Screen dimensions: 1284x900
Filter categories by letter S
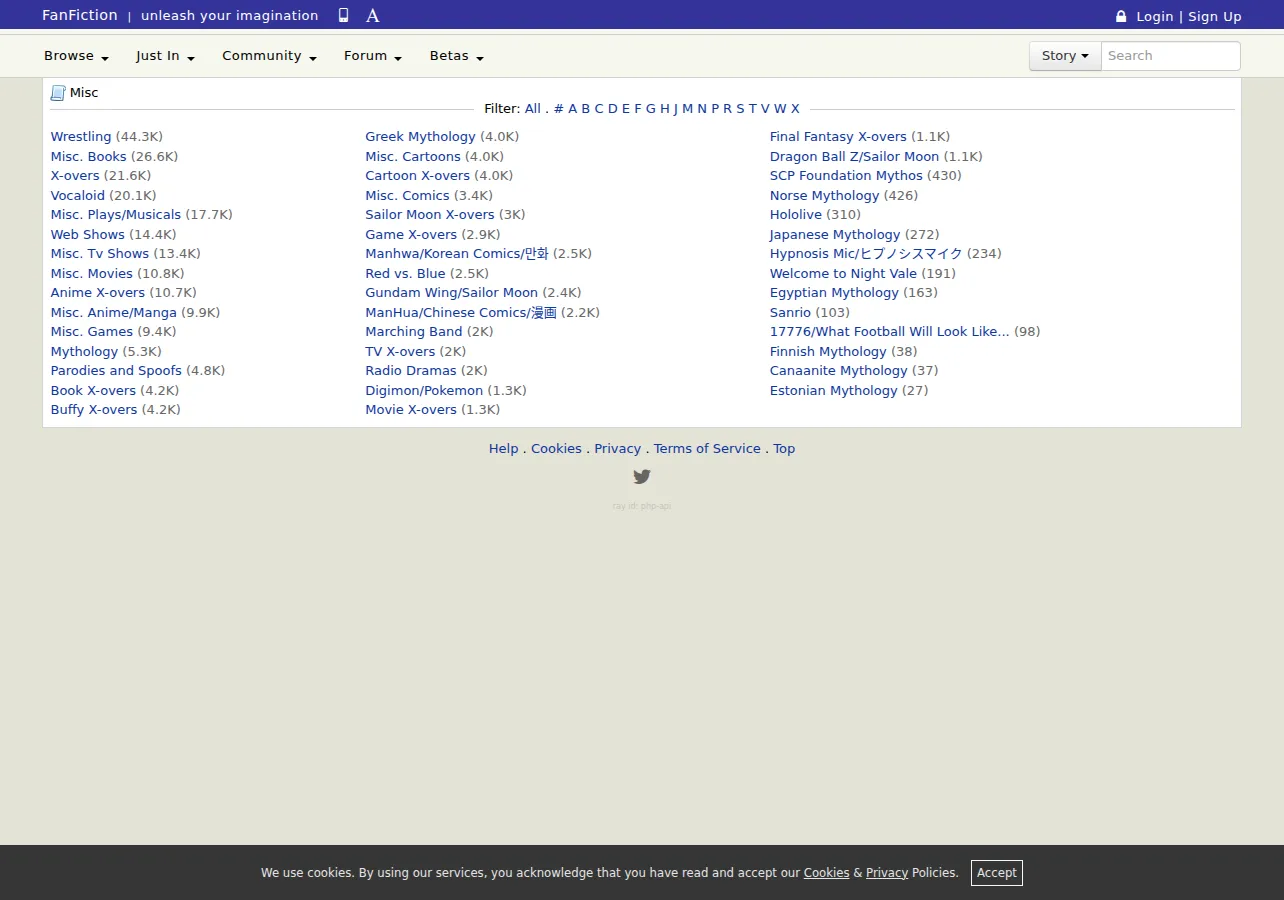coord(740,109)
